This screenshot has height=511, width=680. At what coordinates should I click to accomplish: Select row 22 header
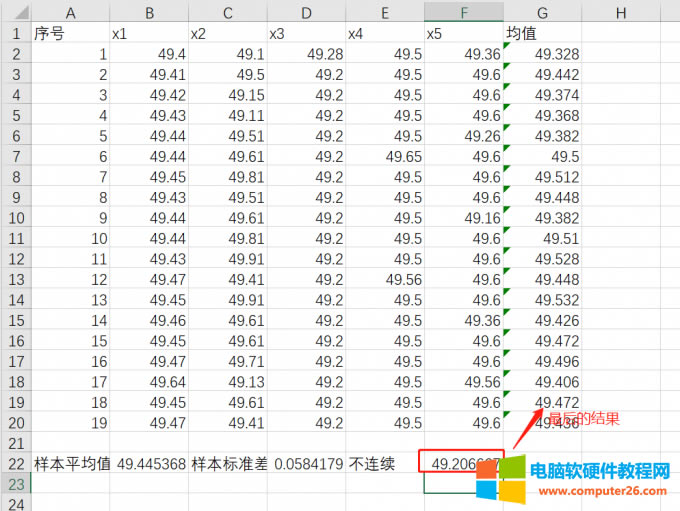coord(15,463)
